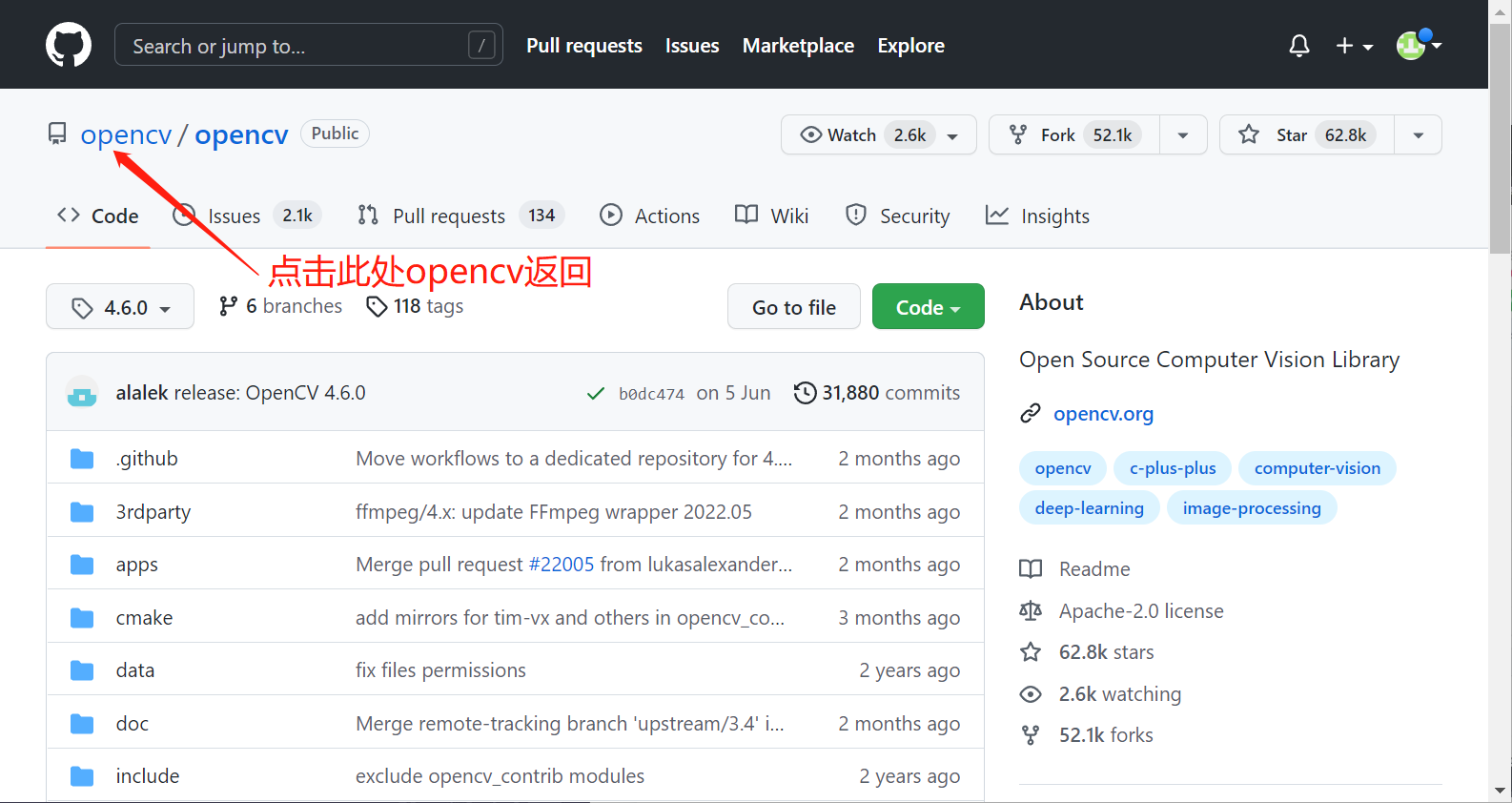The image size is (1512, 803).
Task: Click the alalek author avatar
Action: click(82, 392)
